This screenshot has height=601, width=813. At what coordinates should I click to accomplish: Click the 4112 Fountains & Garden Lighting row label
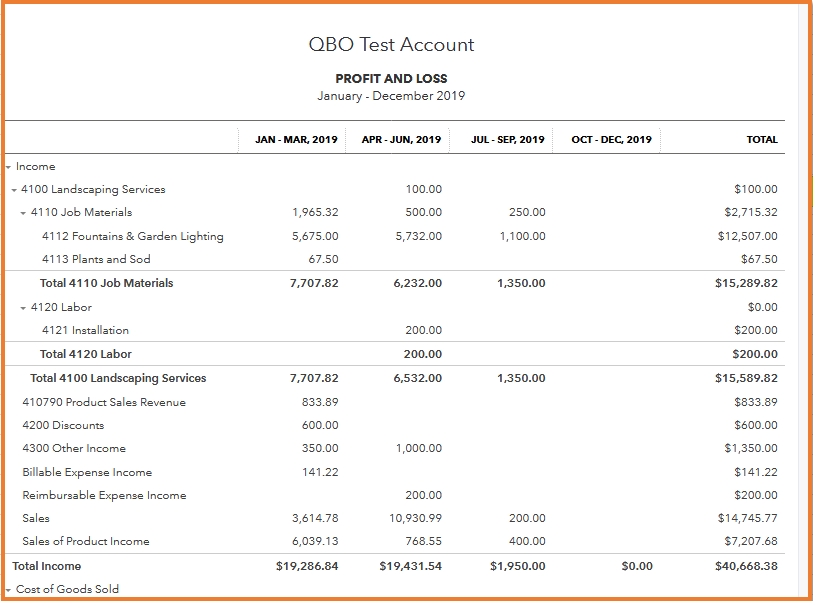(132, 237)
